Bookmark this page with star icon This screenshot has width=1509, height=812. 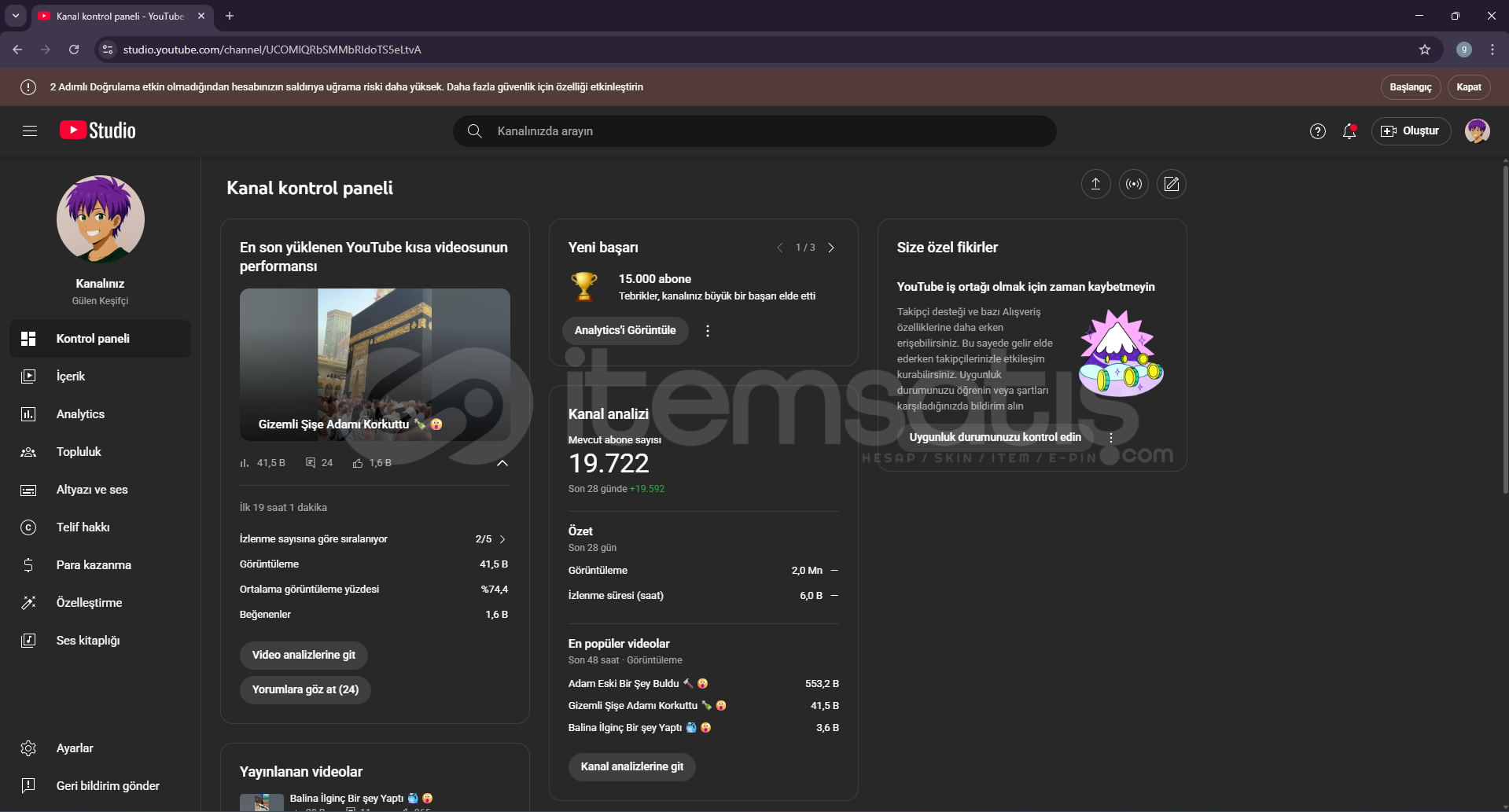[x=1424, y=50]
